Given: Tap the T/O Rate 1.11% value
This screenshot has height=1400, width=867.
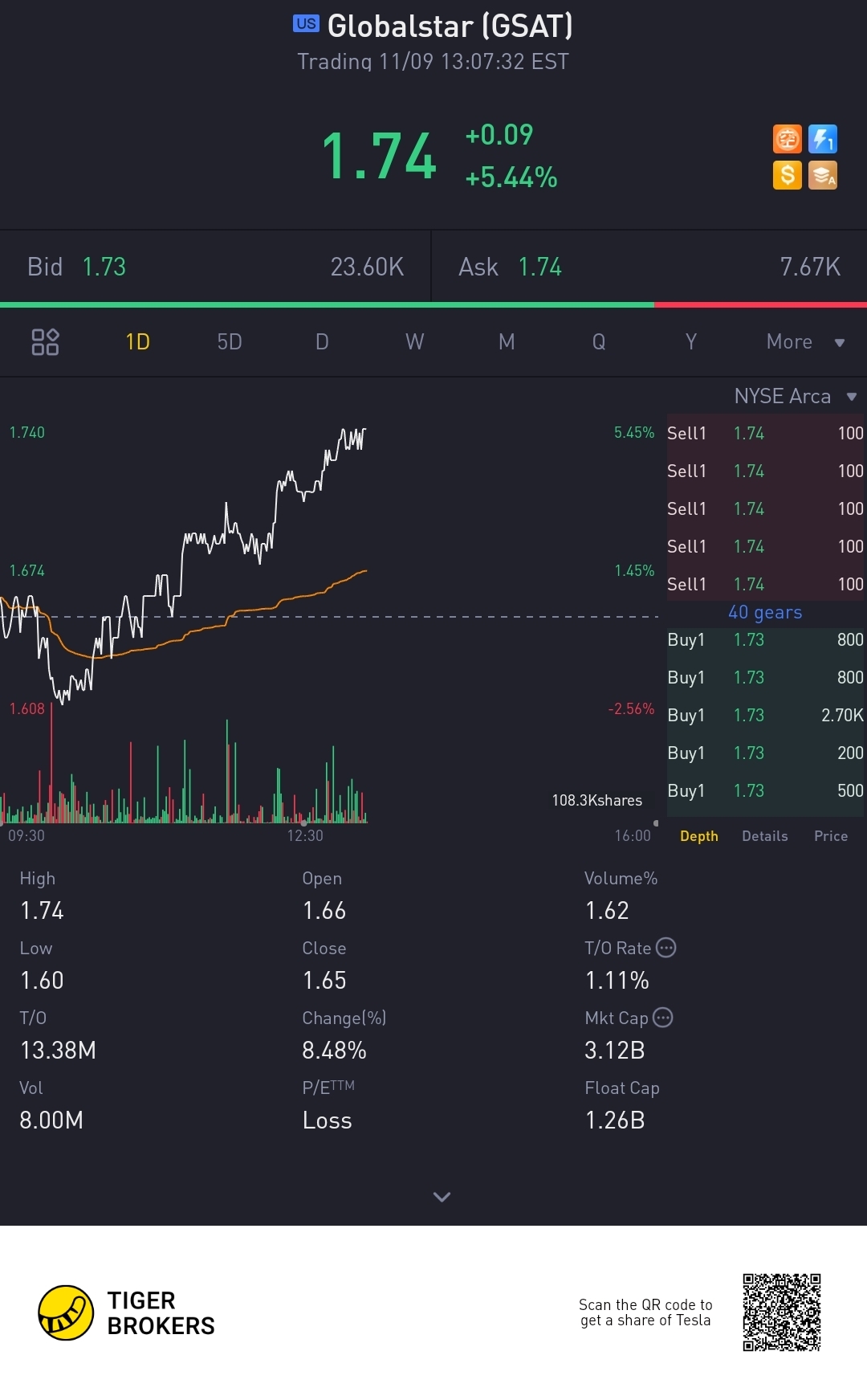Looking at the screenshot, I should (617, 980).
